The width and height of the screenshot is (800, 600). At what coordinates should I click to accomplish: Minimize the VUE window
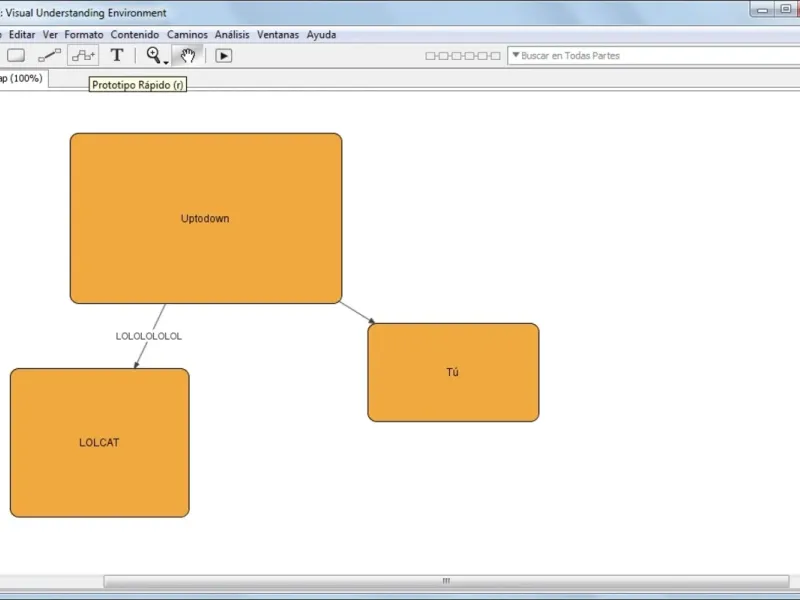coord(763,10)
